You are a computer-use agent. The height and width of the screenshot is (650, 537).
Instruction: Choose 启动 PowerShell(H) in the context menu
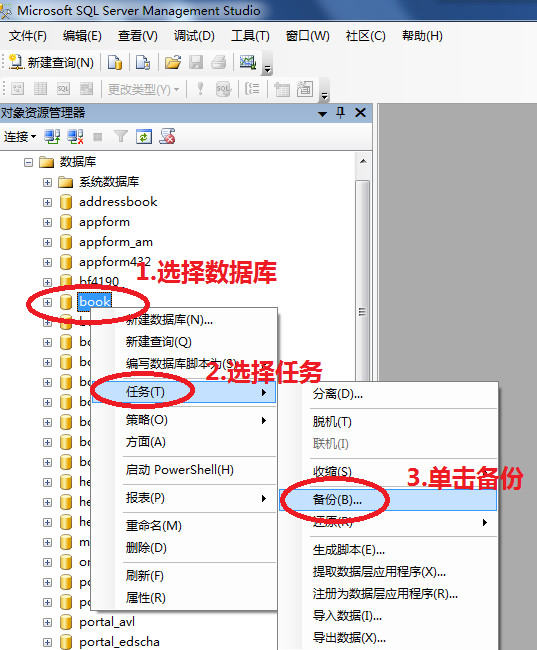click(184, 470)
